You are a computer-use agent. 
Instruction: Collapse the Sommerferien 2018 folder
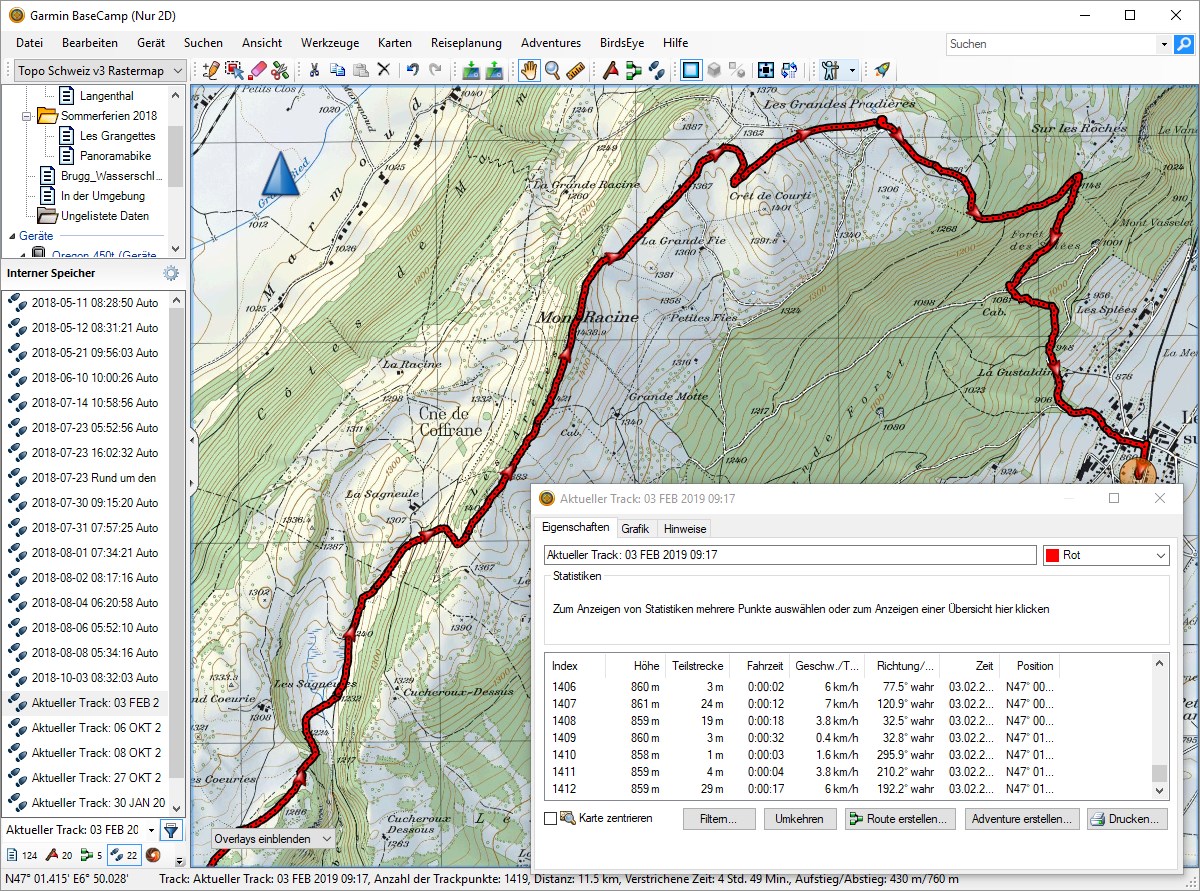point(27,116)
